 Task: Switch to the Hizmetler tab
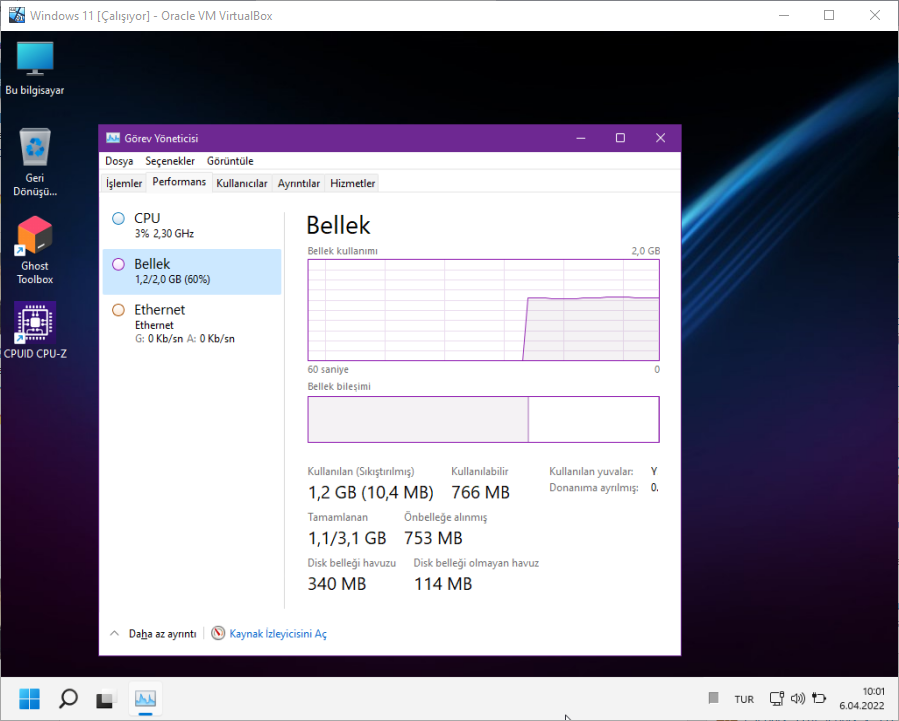click(353, 183)
